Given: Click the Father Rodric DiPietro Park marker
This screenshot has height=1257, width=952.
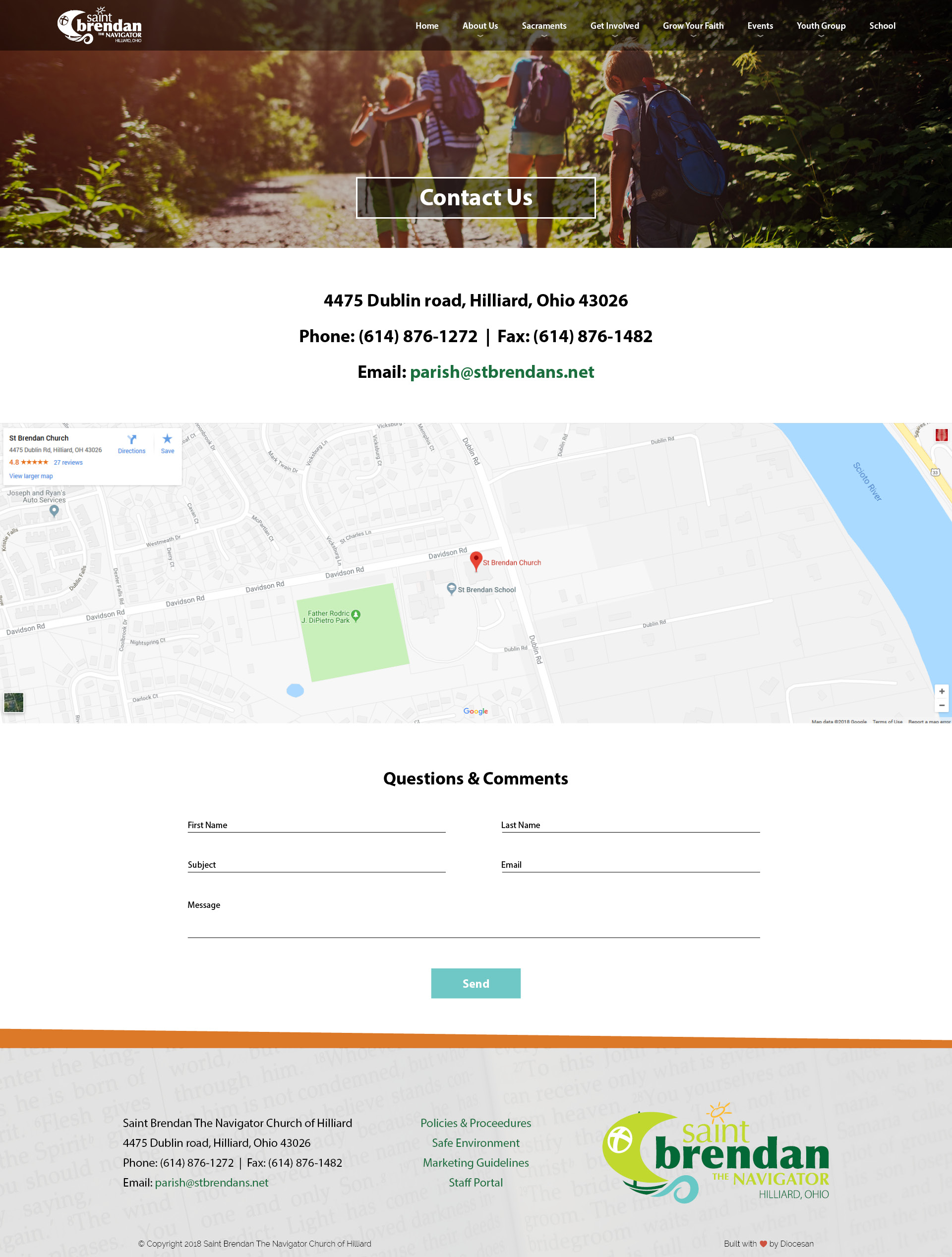Looking at the screenshot, I should pyautogui.click(x=356, y=615).
